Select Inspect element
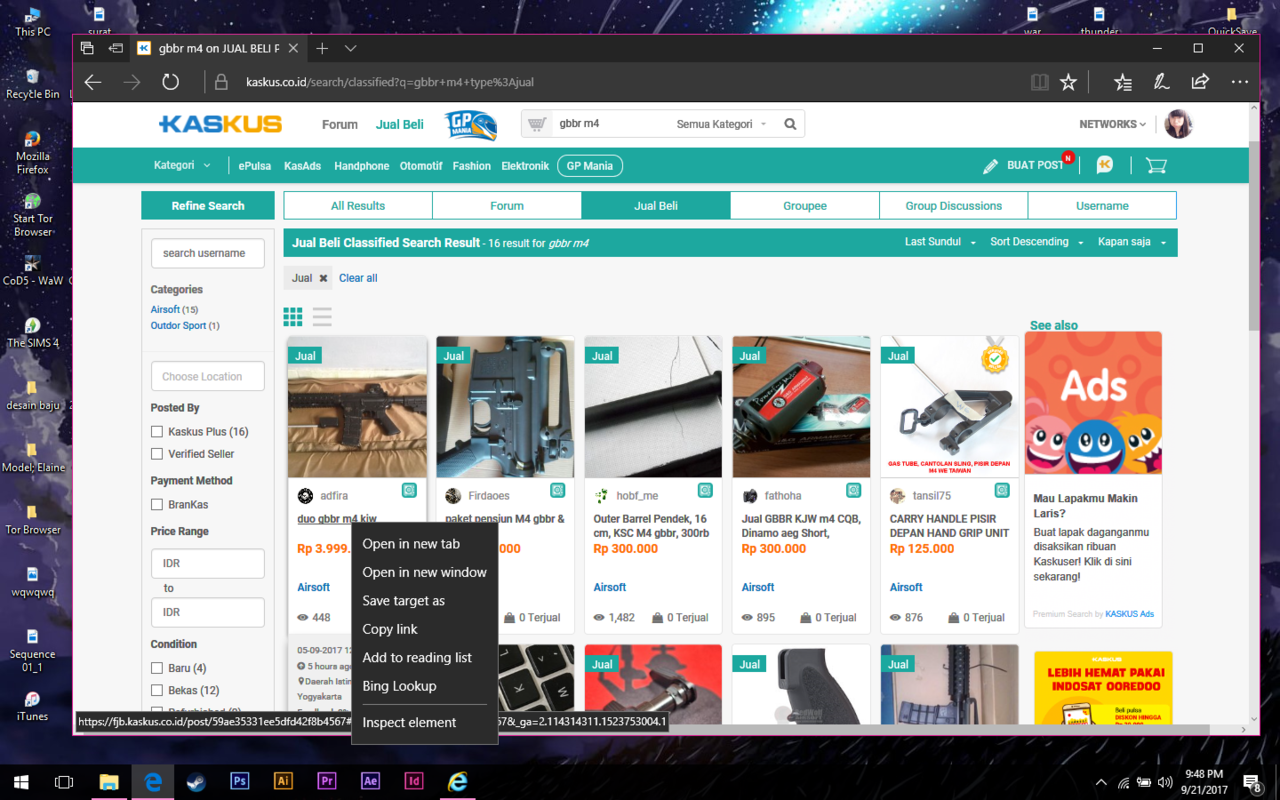The width and height of the screenshot is (1280, 800). click(x=424, y=722)
